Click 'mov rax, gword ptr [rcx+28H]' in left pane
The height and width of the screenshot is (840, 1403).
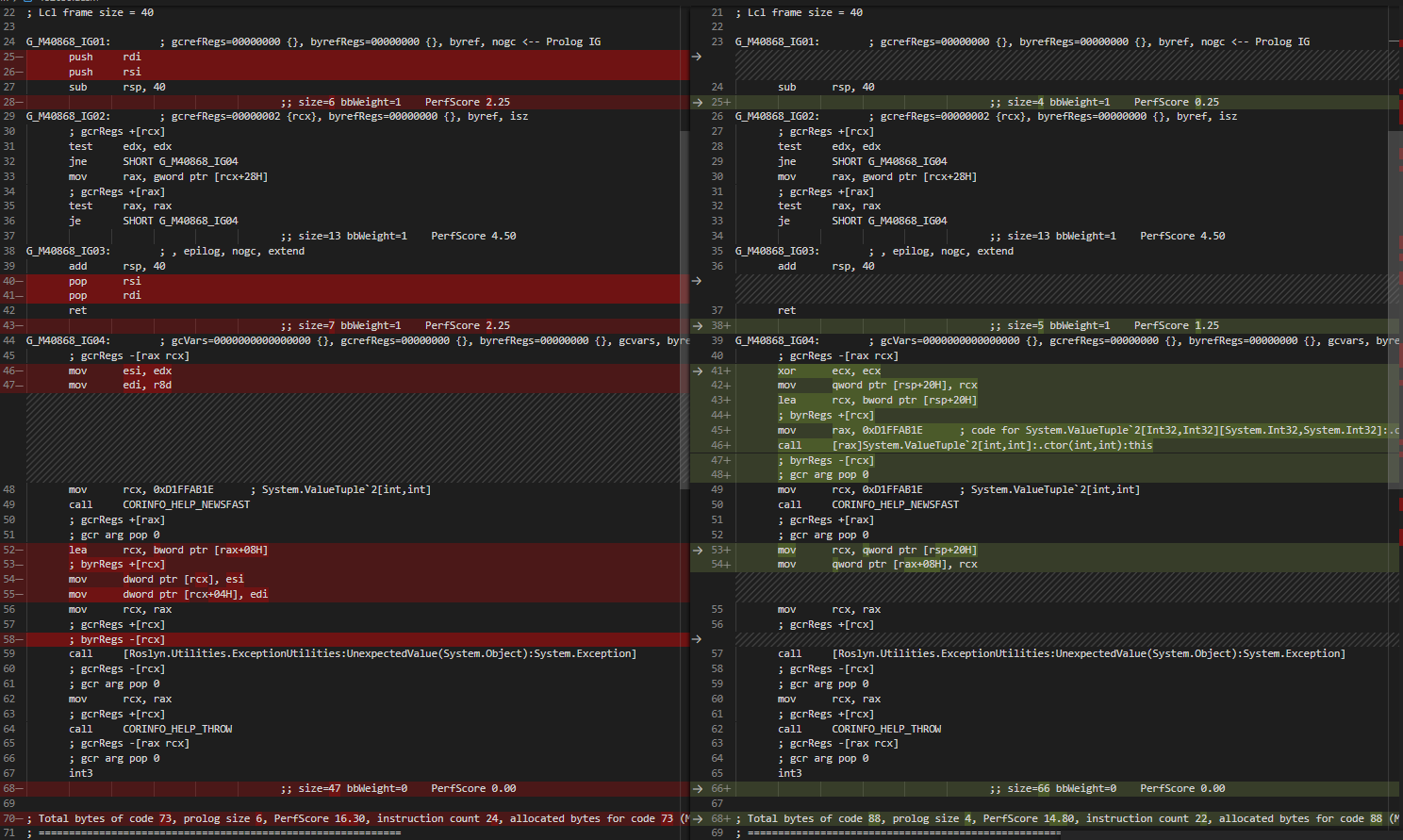click(x=168, y=176)
